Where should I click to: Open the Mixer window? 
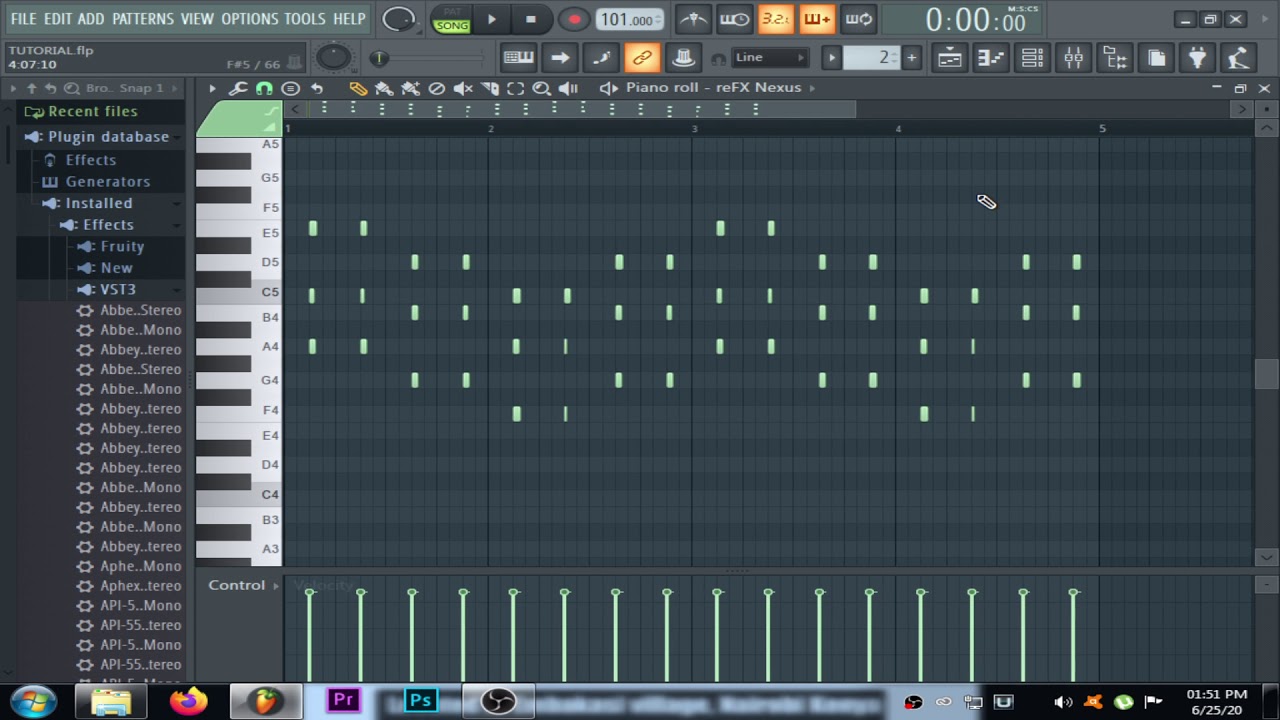tap(1073, 58)
